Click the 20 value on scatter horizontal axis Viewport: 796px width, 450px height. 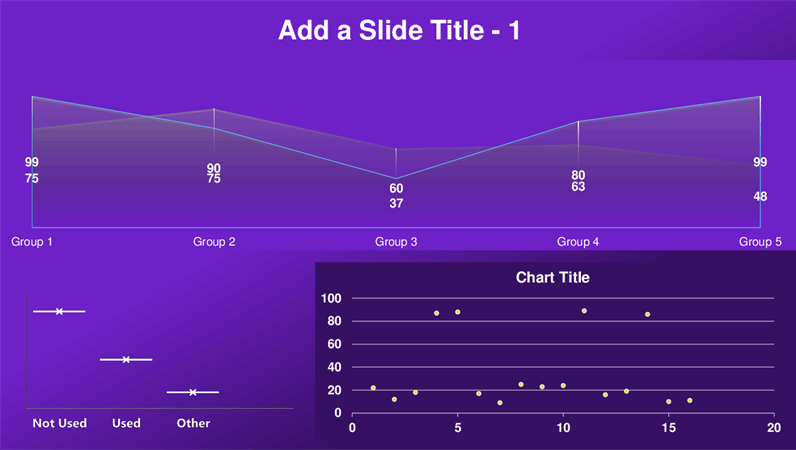(774, 428)
